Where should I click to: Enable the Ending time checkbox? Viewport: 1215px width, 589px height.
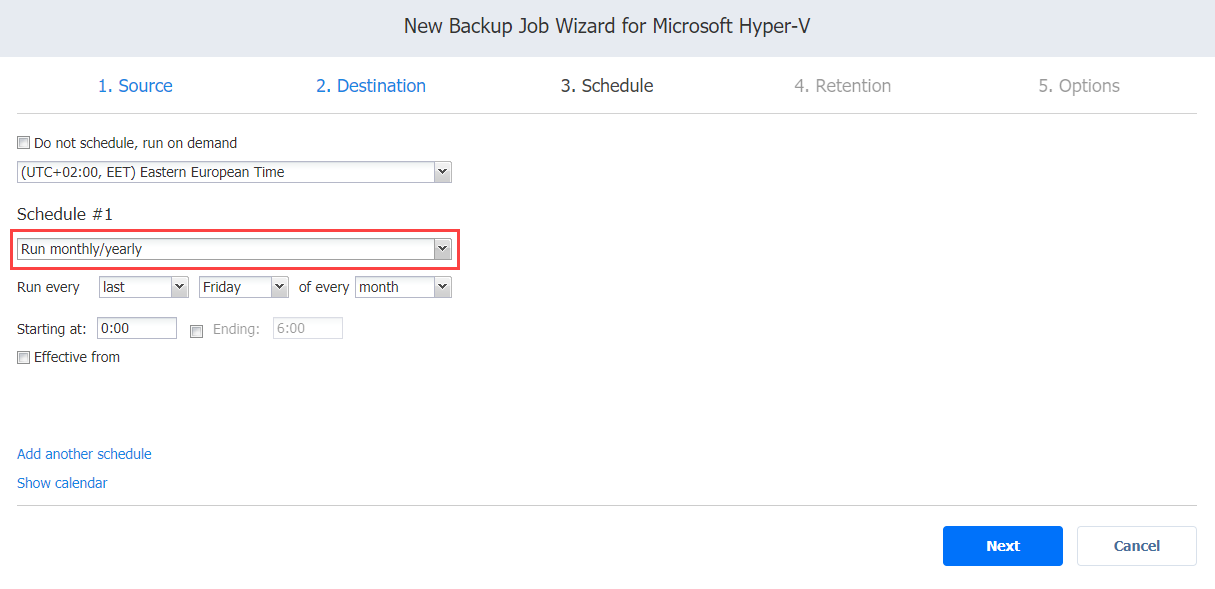click(x=196, y=331)
